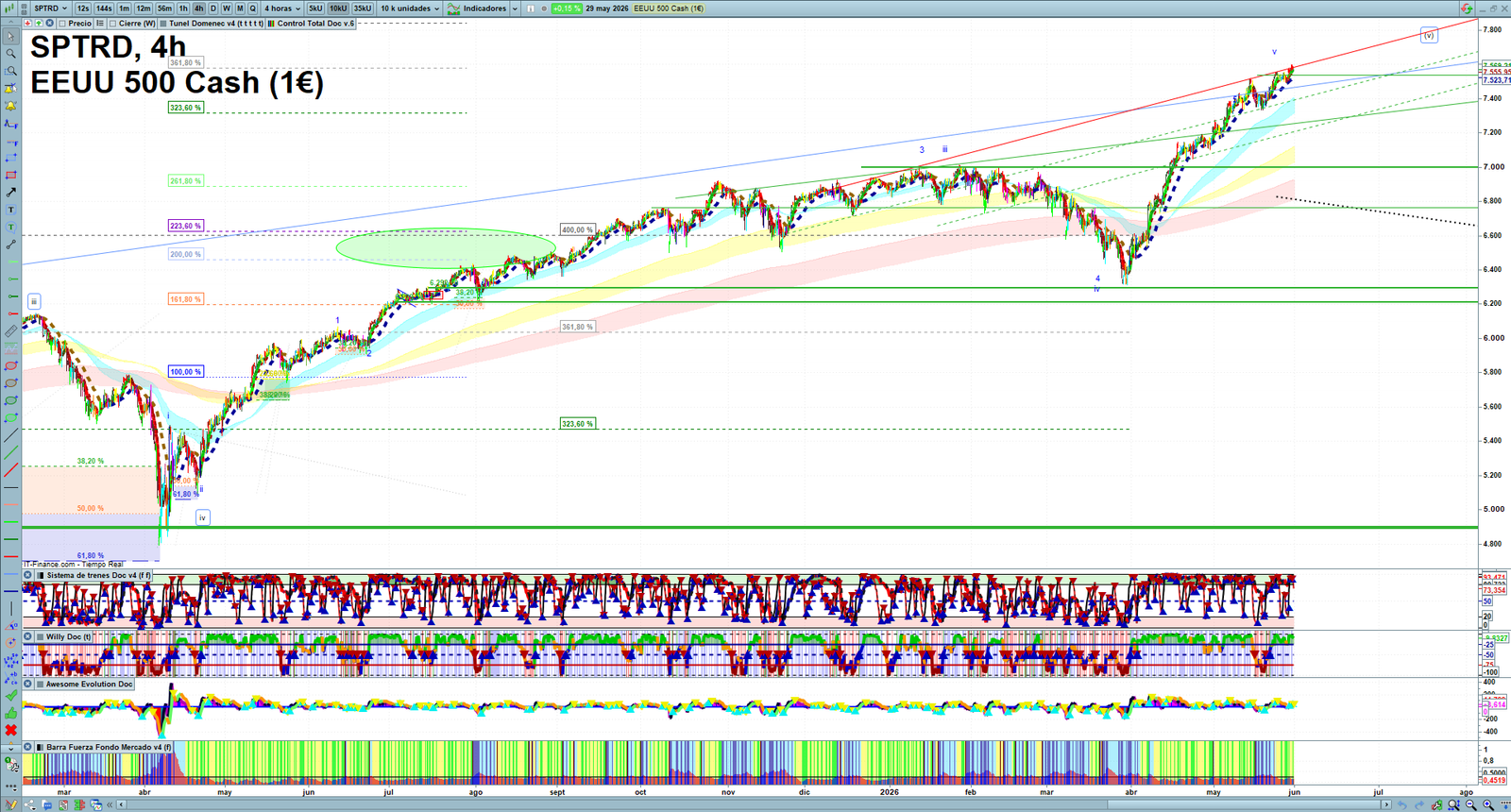Click the green thumbs-up icon

click(x=11, y=713)
